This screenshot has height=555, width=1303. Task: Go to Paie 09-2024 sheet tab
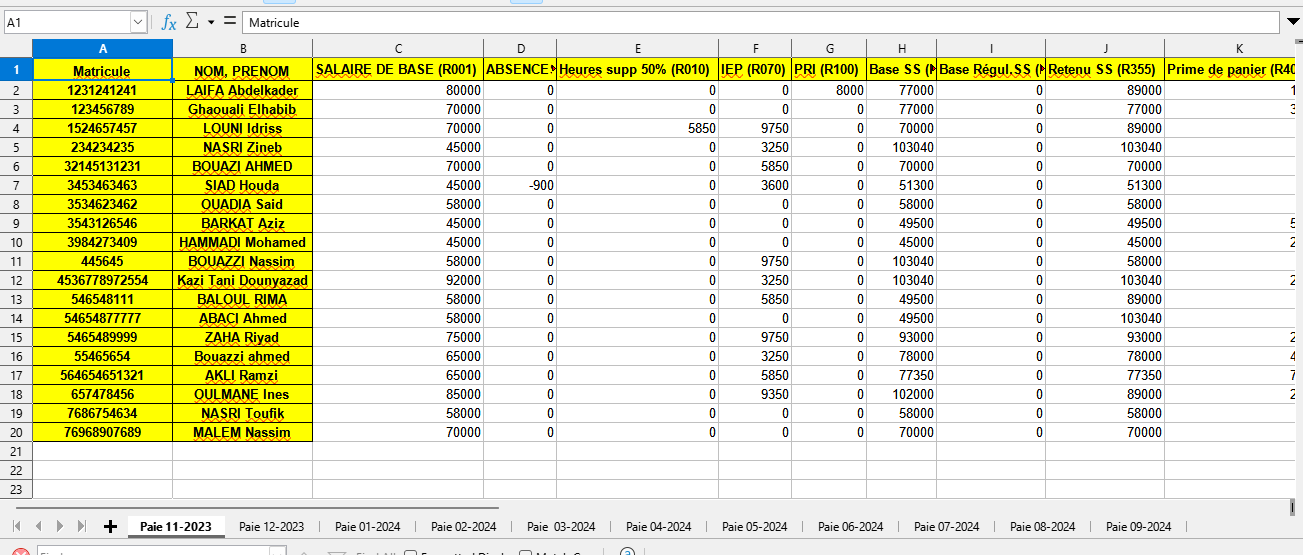1138,527
